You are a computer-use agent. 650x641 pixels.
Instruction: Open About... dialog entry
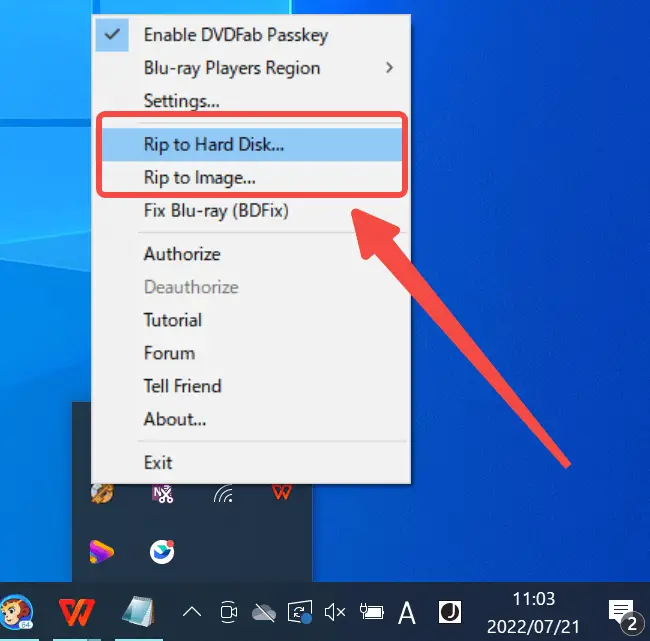251,419
